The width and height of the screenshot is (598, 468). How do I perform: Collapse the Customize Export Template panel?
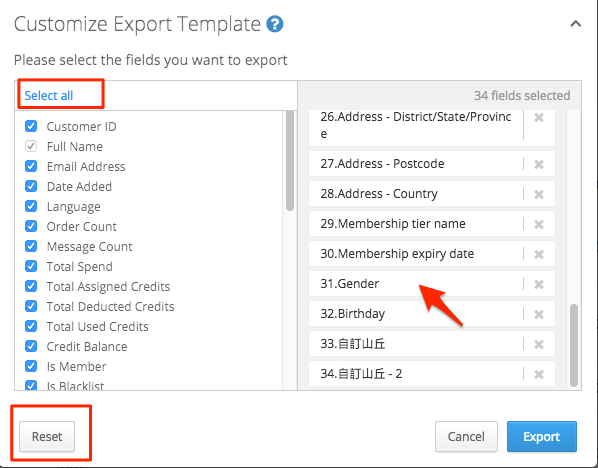[x=575, y=24]
